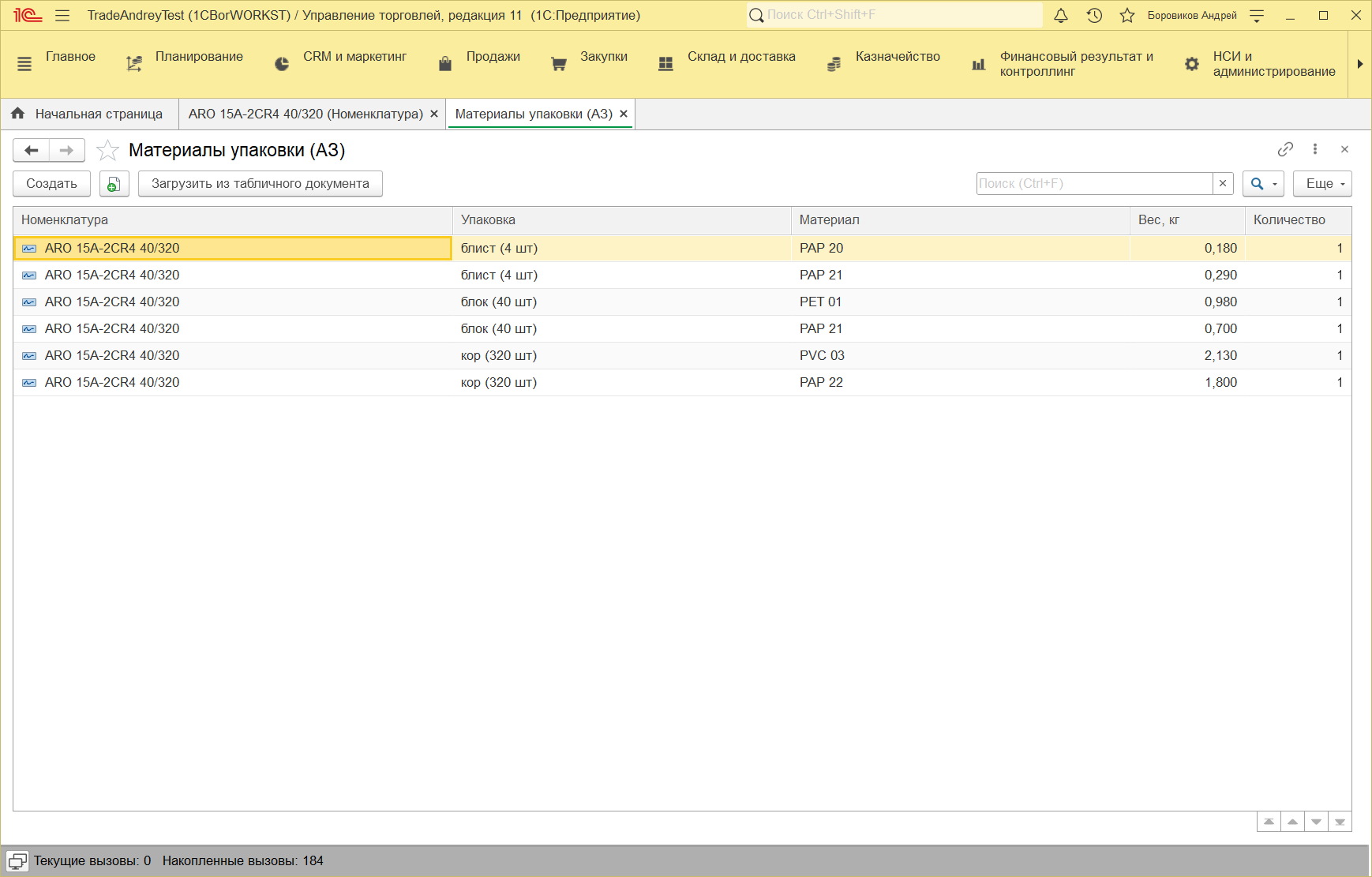Focus the list search field Поиск (Ctrl+F)
The image size is (1372, 877).
coord(1093,184)
